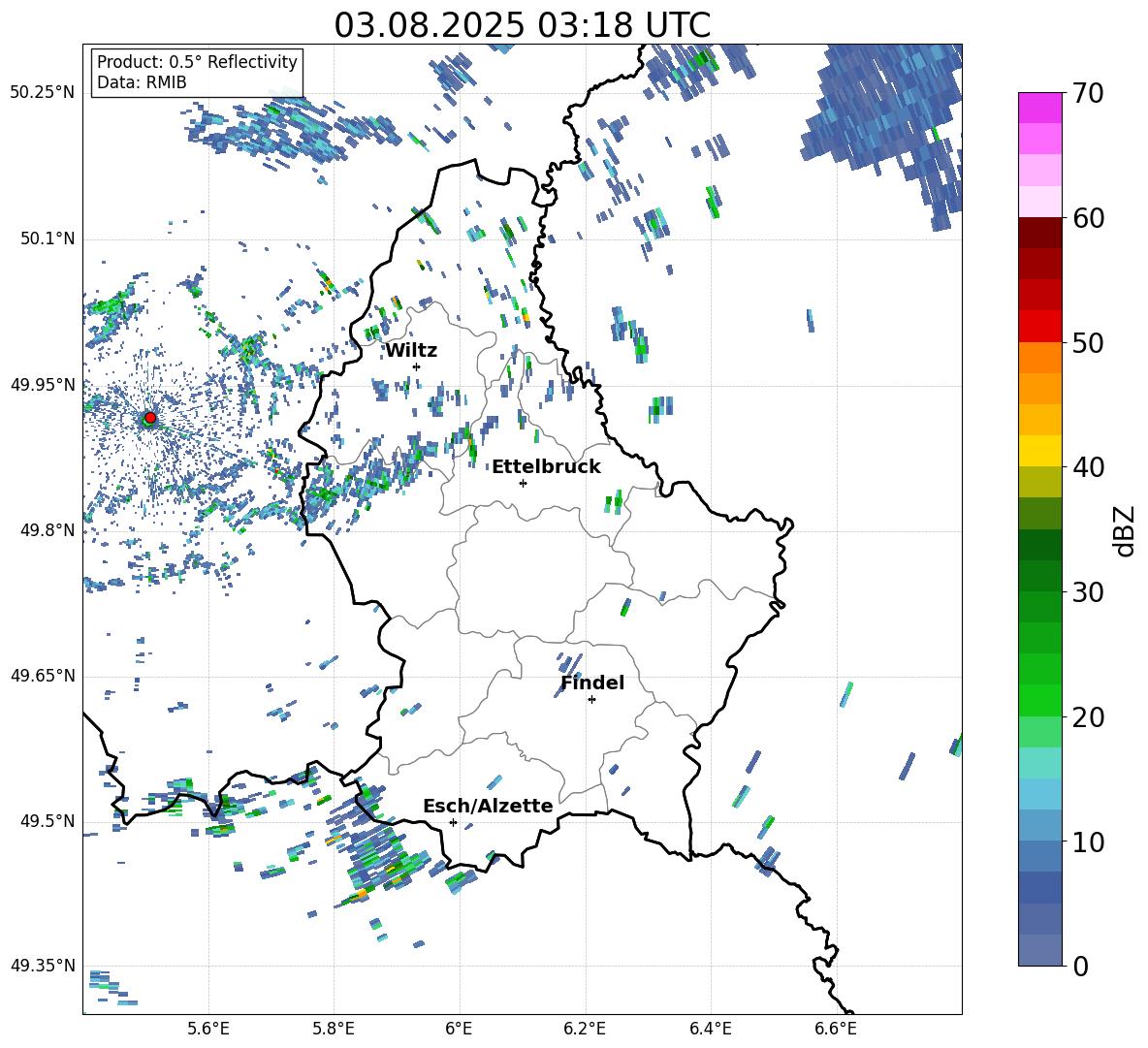Image resolution: width=1148 pixels, height=1048 pixels.
Task: Click the red radar site marker
Action: point(150,418)
